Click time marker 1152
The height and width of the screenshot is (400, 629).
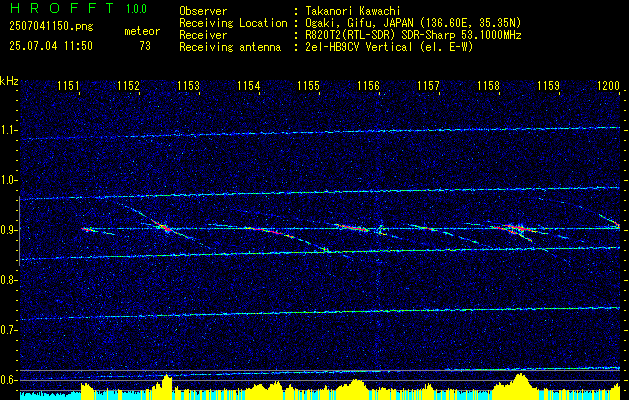128,86
